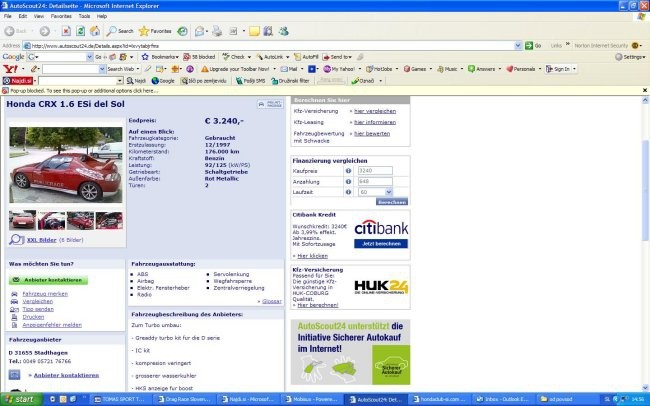Click the Research icon in IE toolbar
The height and width of the screenshot is (406, 650).
tap(268, 31)
